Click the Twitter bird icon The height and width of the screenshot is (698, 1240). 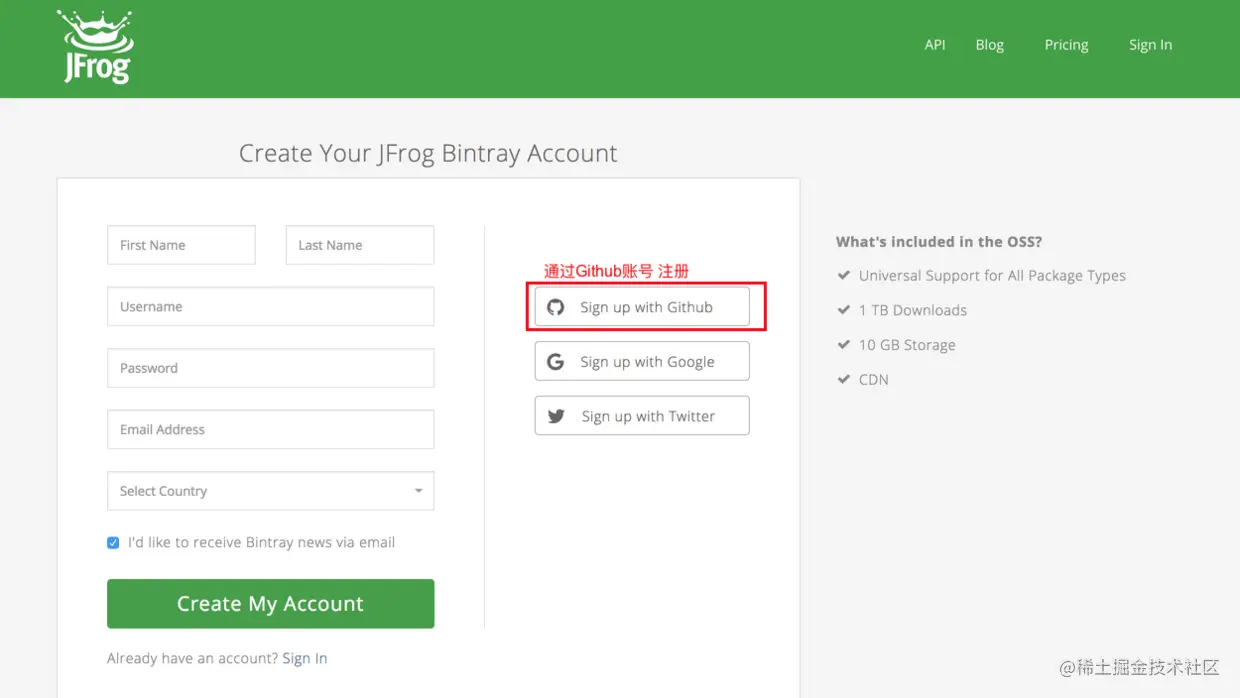[556, 416]
